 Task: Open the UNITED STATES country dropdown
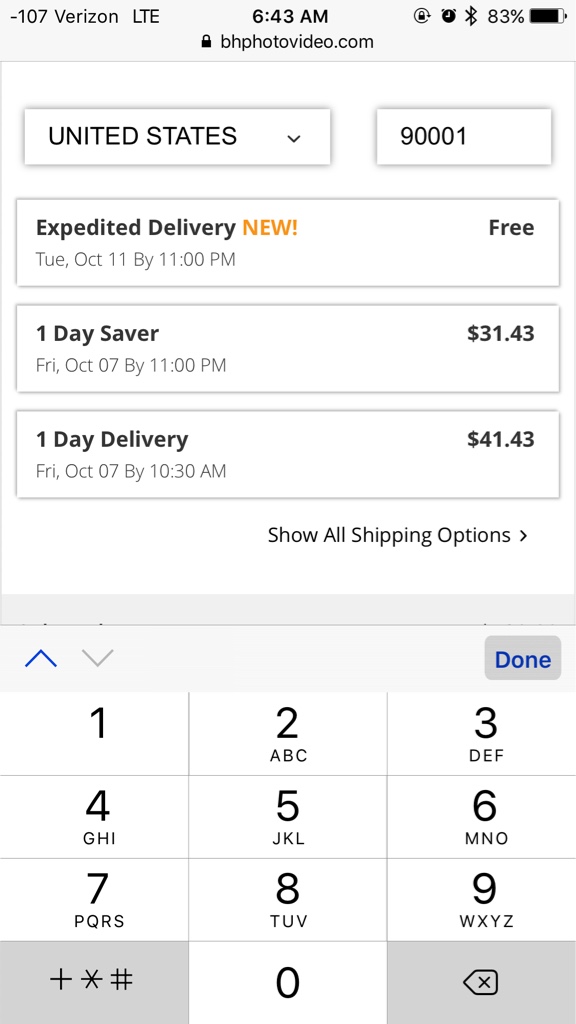tap(178, 136)
